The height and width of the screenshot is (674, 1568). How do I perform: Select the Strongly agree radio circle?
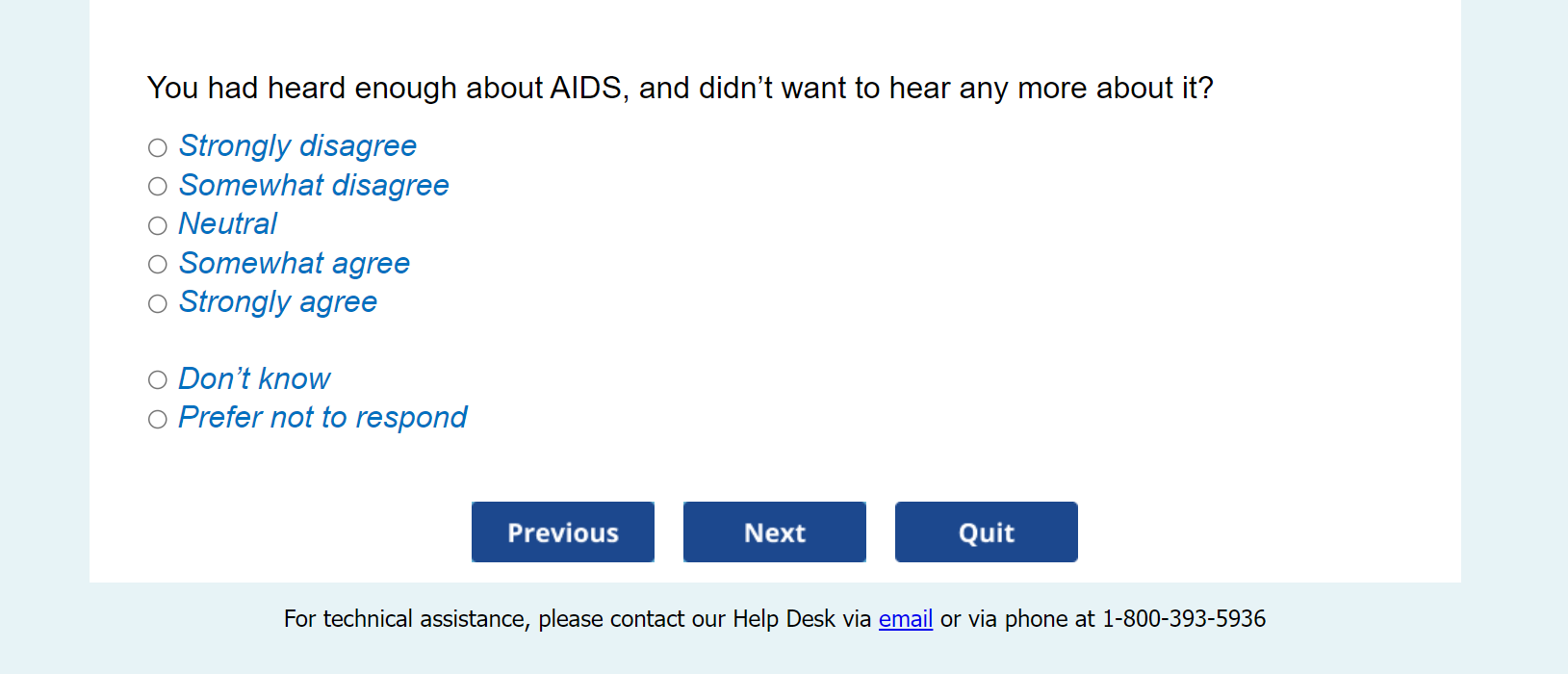pyautogui.click(x=158, y=304)
